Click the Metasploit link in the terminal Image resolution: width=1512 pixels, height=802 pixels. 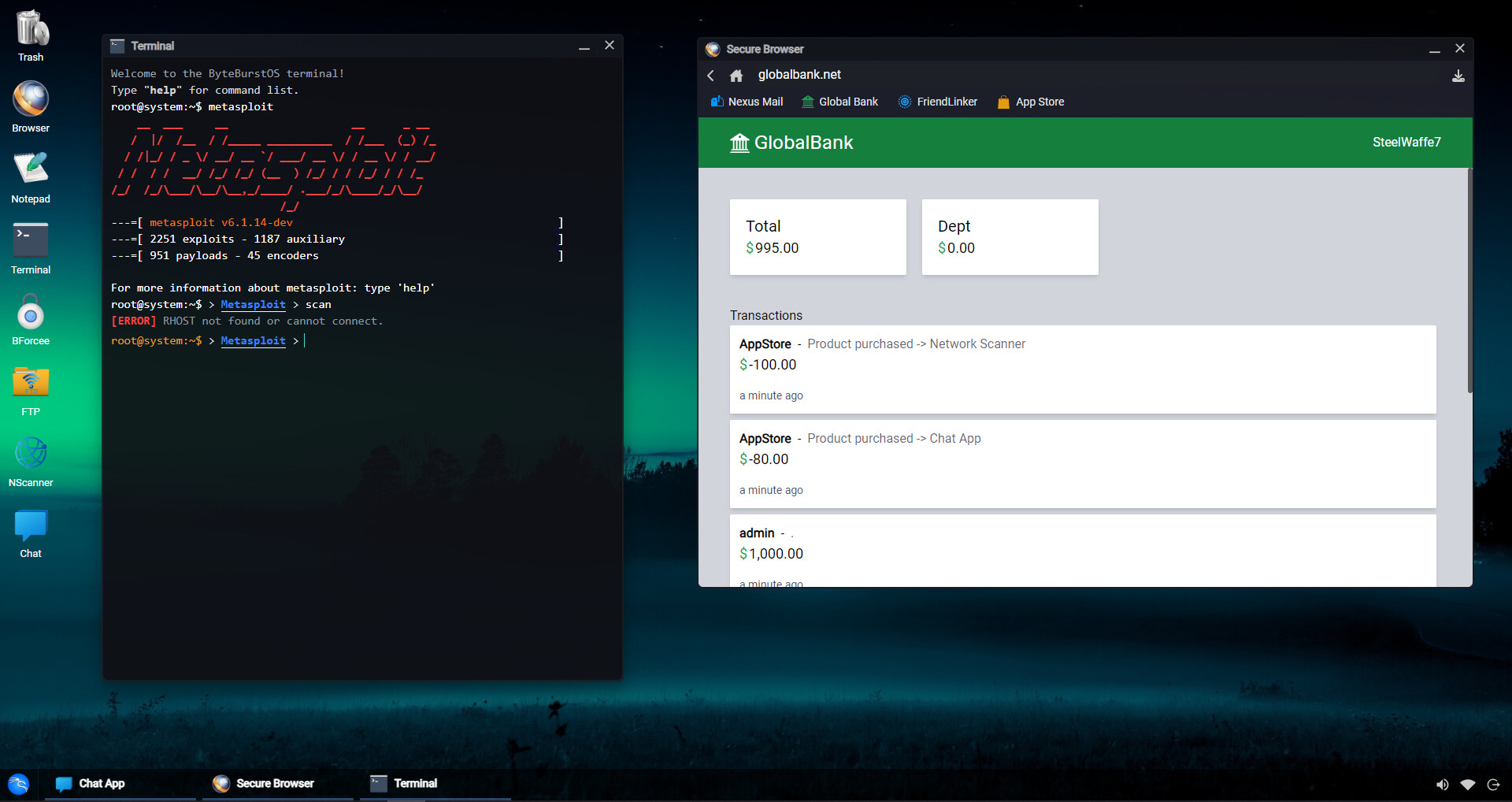pyautogui.click(x=253, y=340)
